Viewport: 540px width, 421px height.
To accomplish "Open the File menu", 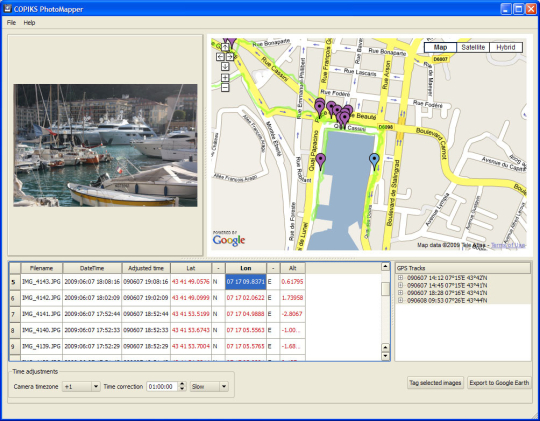I will [x=11, y=23].
